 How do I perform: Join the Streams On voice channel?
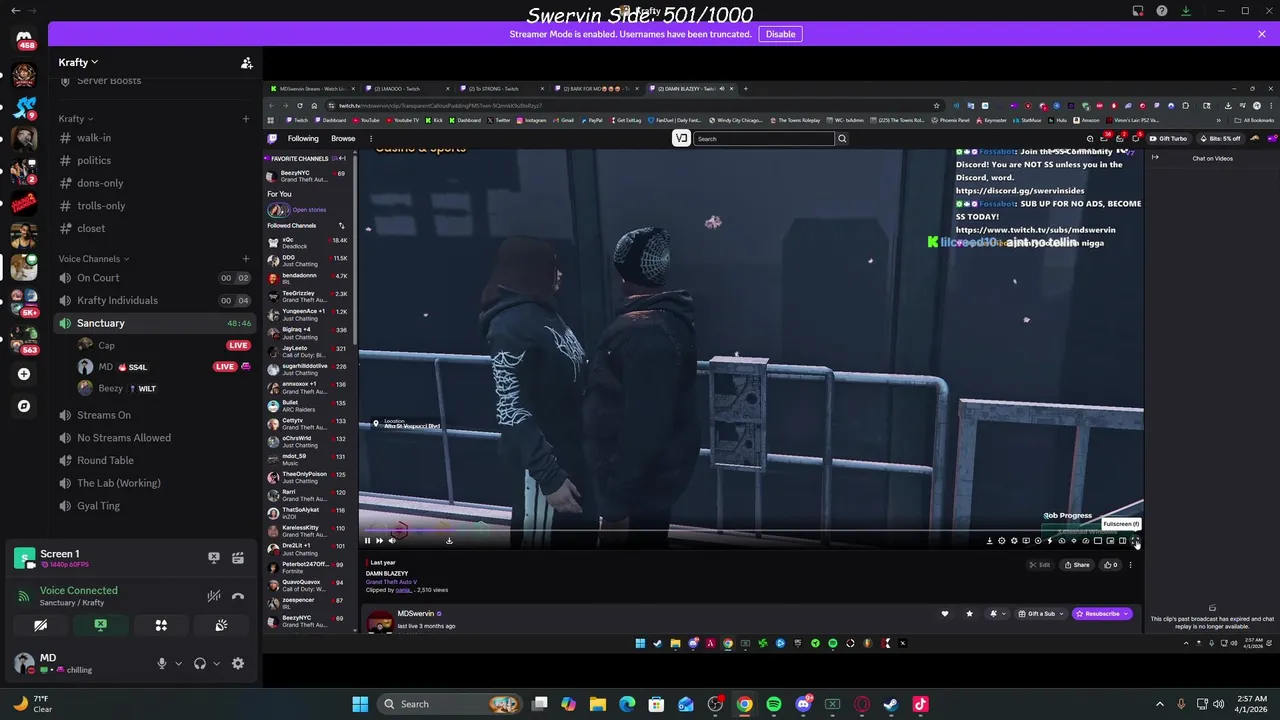155,415
